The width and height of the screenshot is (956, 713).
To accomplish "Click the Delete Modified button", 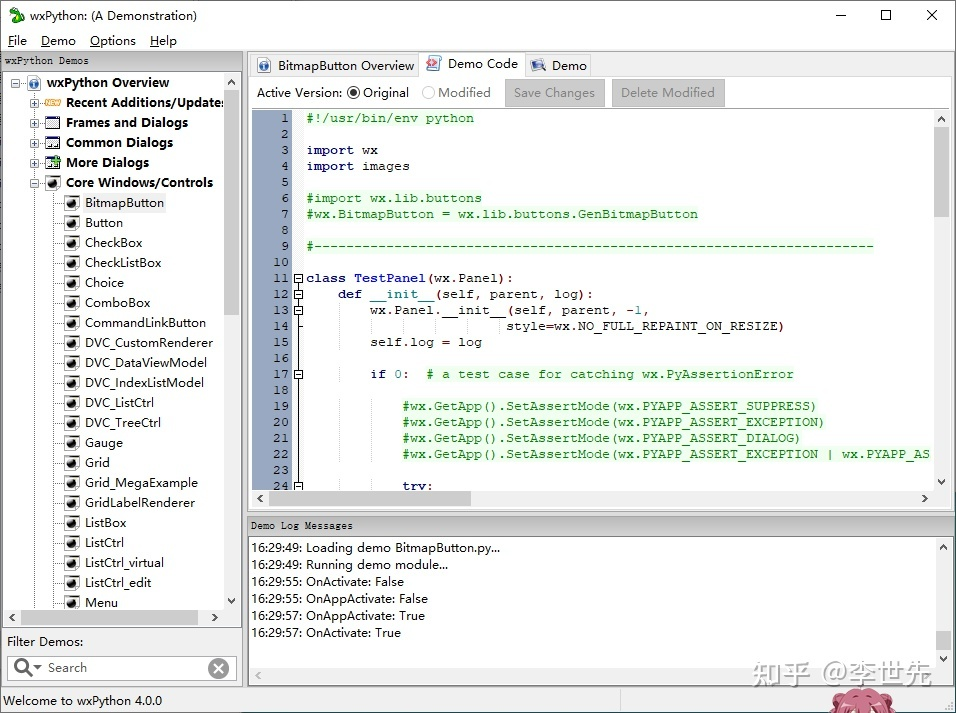I will tap(668, 93).
